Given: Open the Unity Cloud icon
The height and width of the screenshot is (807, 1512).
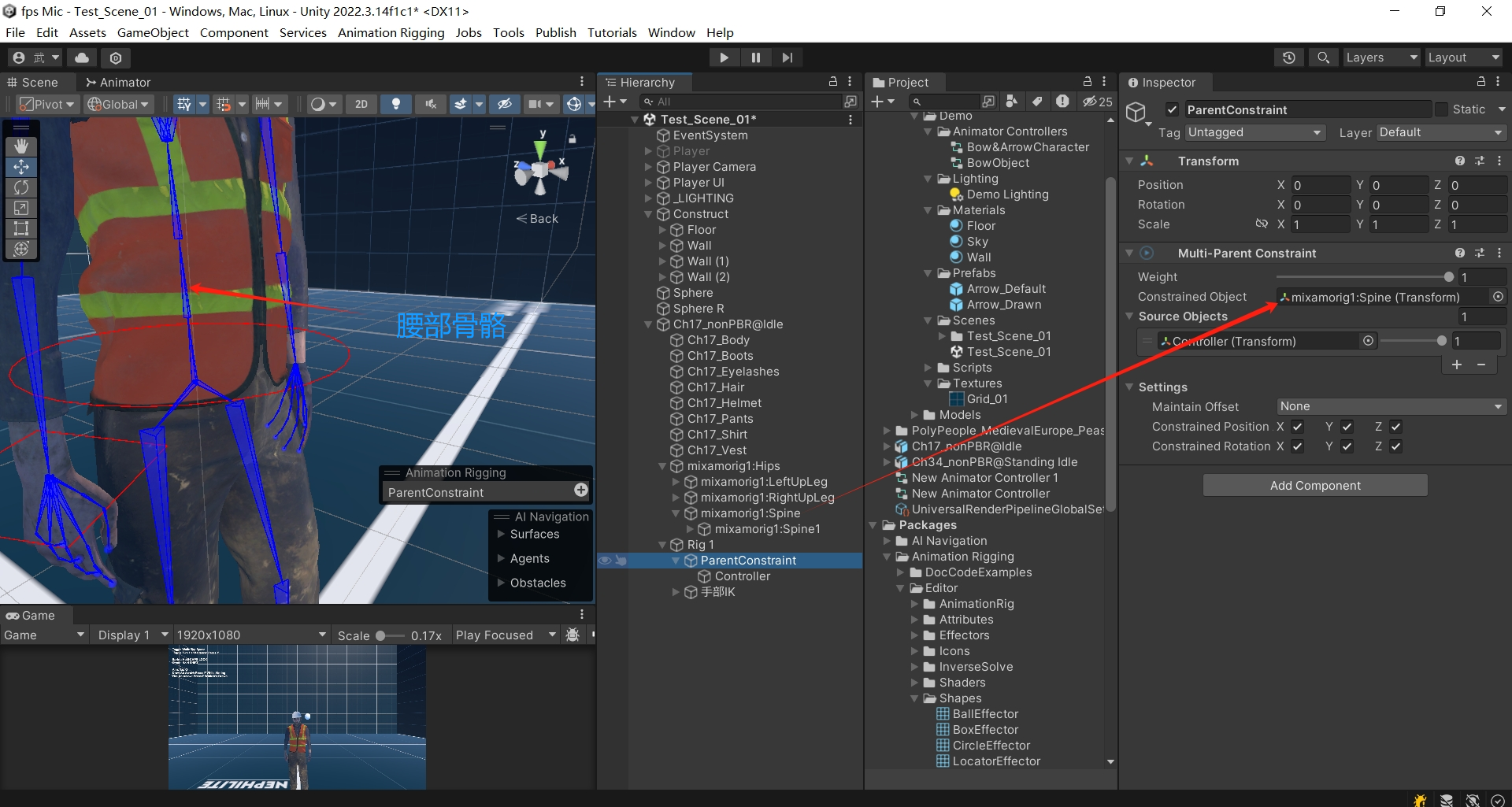Looking at the screenshot, I should [x=82, y=57].
